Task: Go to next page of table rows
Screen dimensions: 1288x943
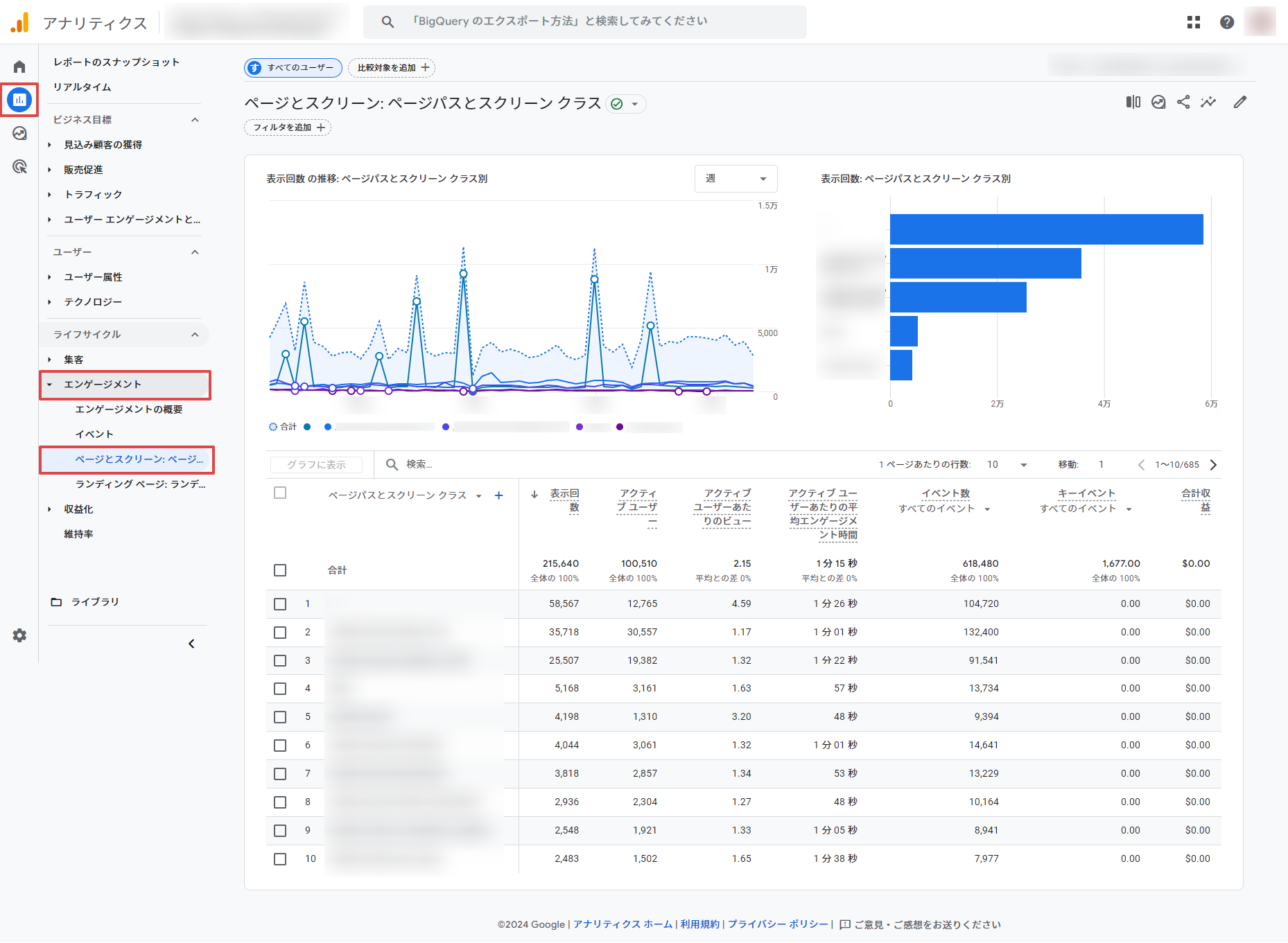Action: pos(1213,465)
